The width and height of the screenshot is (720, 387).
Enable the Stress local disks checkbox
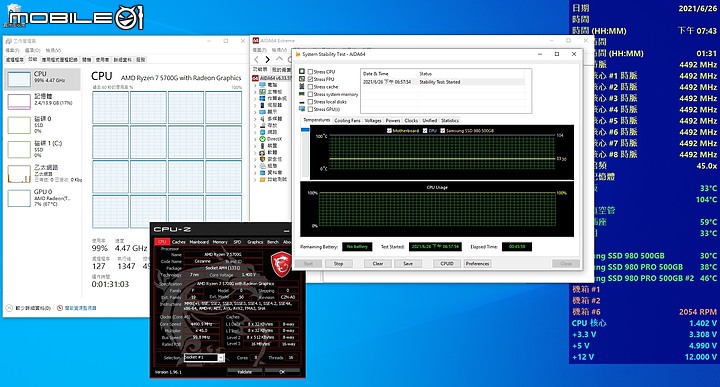pyautogui.click(x=310, y=102)
